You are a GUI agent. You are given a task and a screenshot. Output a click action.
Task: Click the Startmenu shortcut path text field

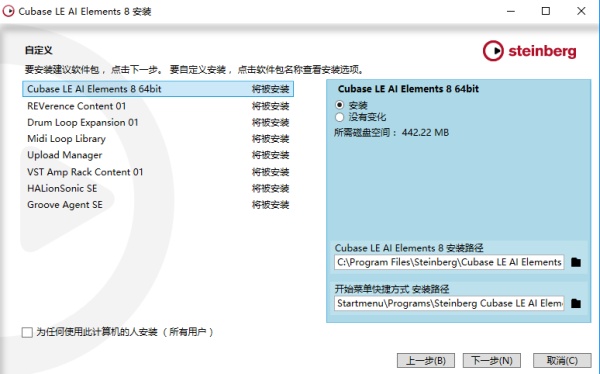click(x=449, y=304)
